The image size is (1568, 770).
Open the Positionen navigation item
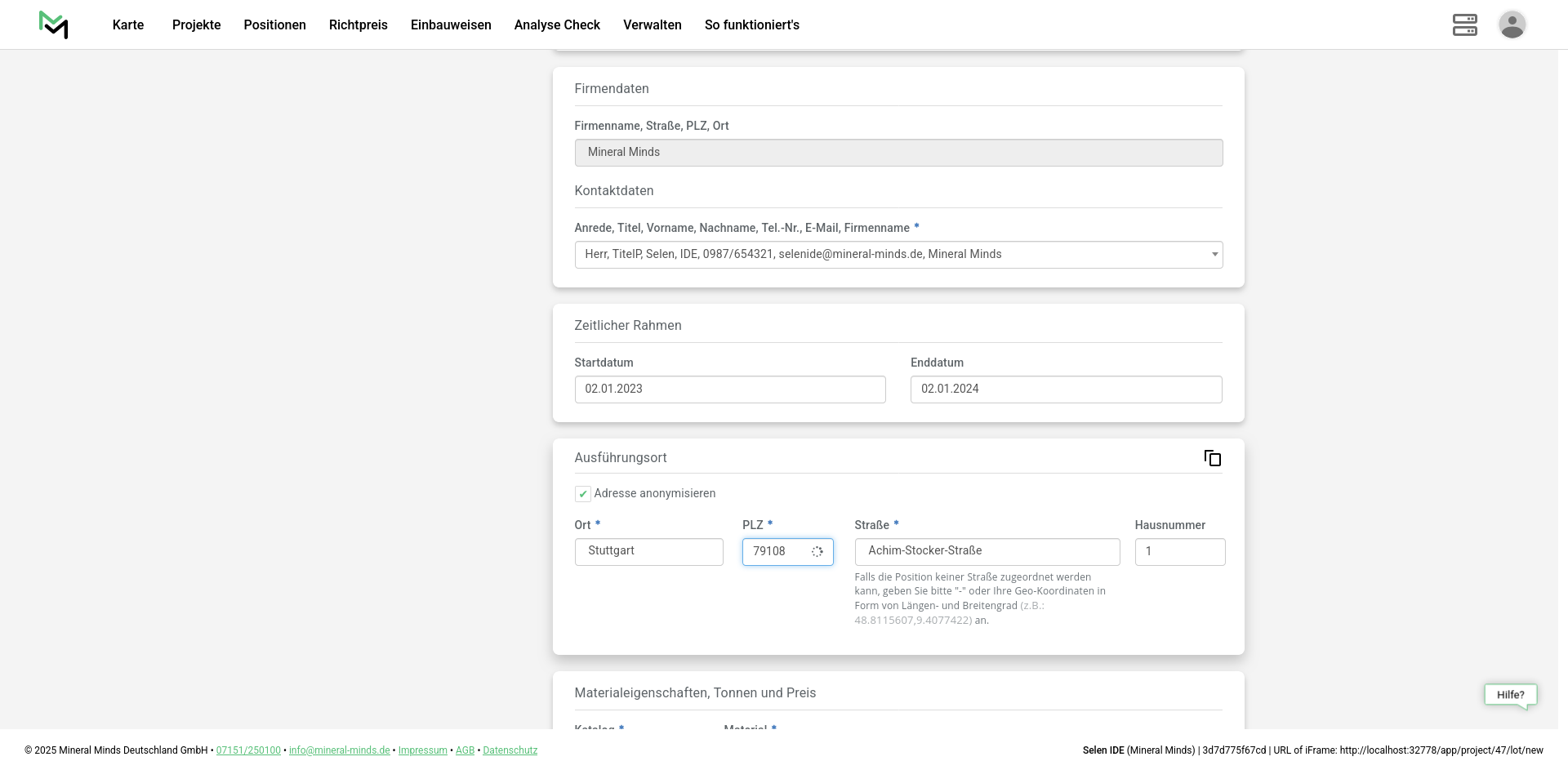click(x=274, y=25)
